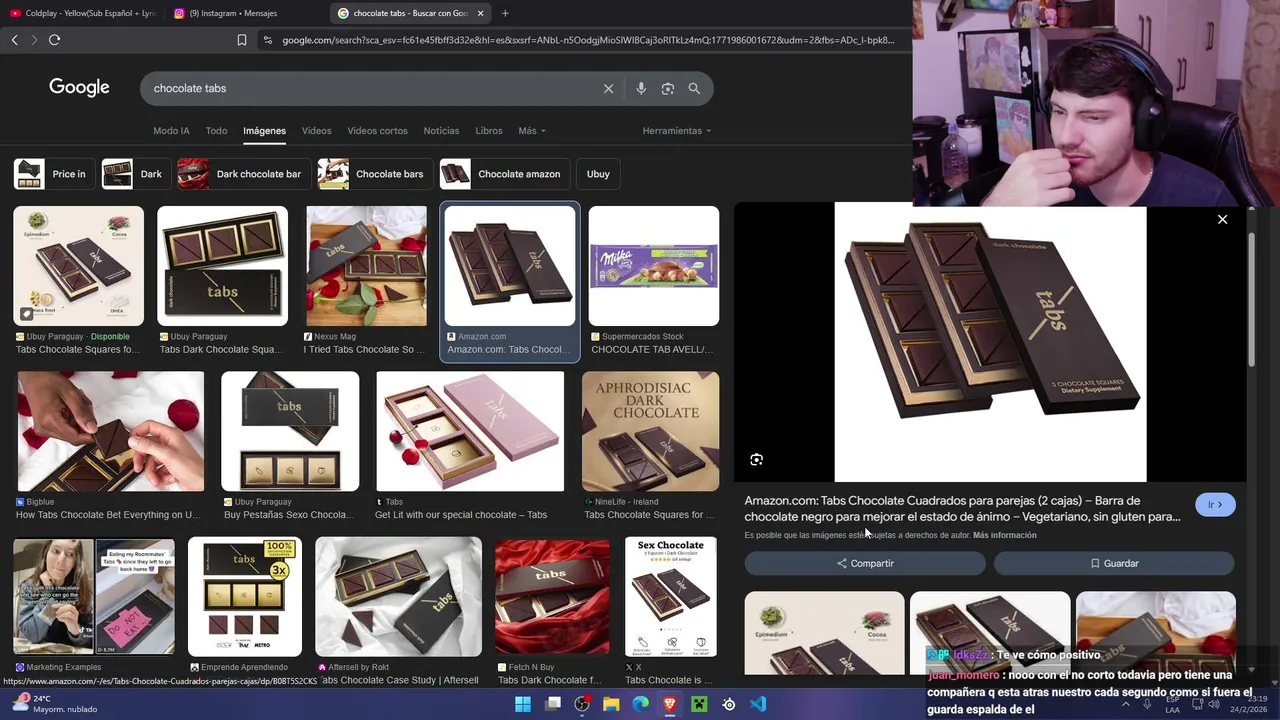Click in the Google search input field
The image size is (1280, 720).
click(370, 88)
